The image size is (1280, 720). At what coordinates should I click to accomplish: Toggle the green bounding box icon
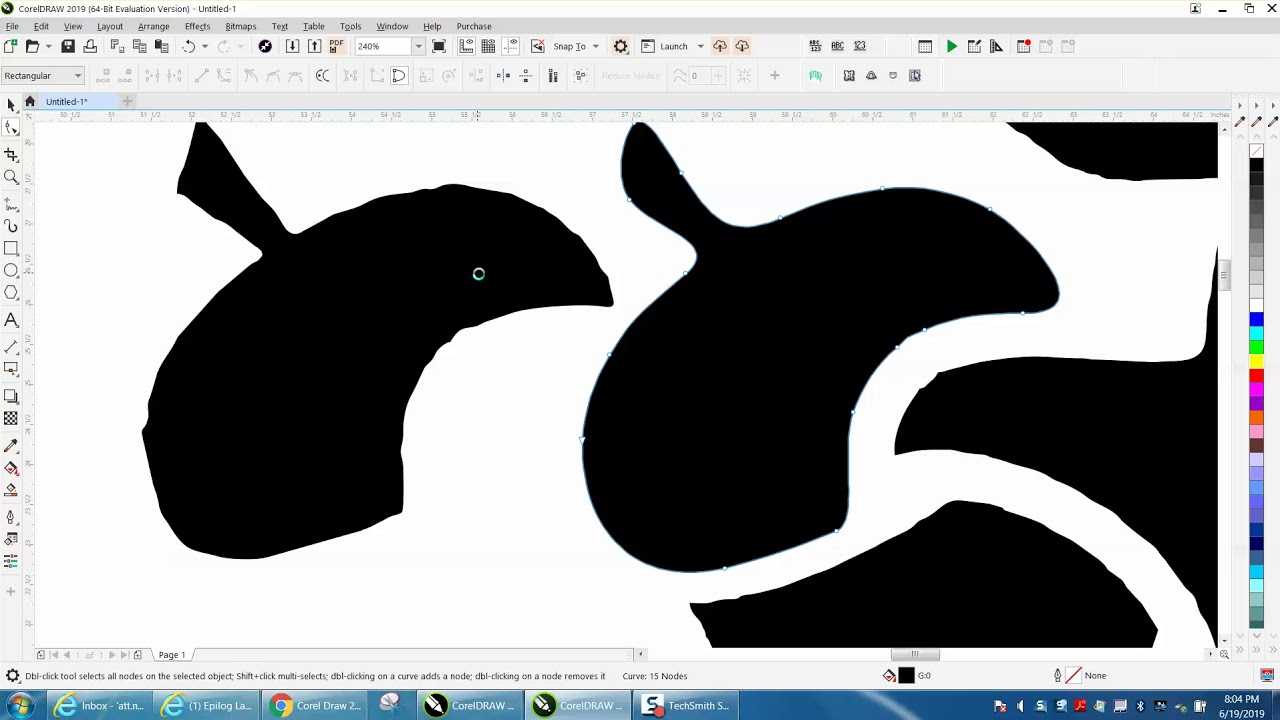click(816, 75)
